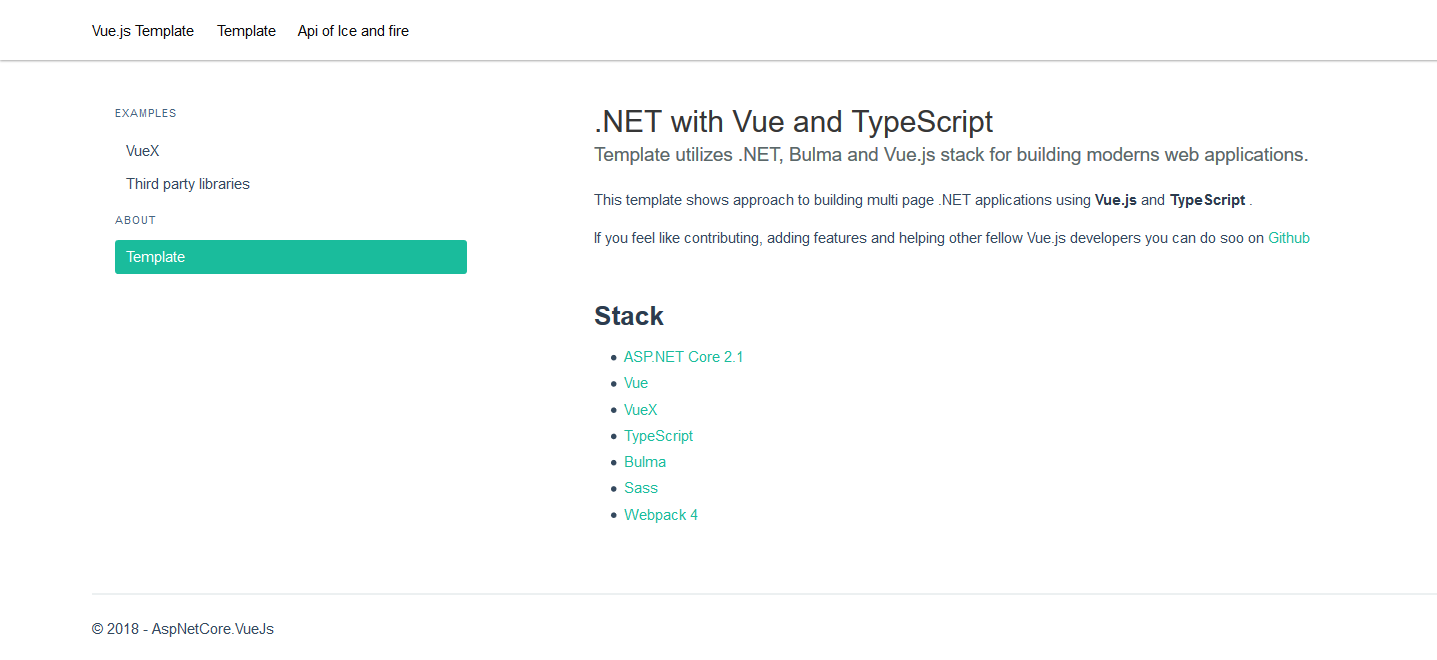Open the Webpack 4 link

coord(661,515)
